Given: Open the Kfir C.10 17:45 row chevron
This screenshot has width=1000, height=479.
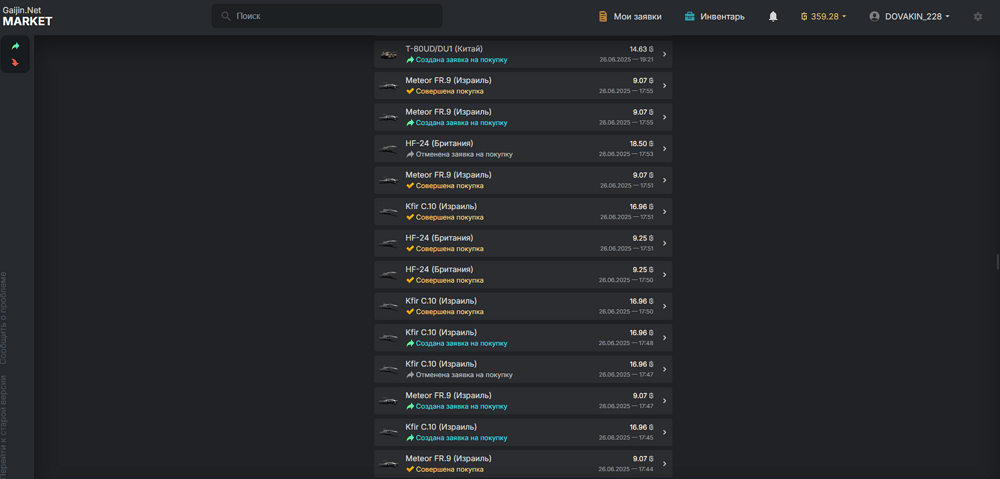Looking at the screenshot, I should tap(664, 432).
